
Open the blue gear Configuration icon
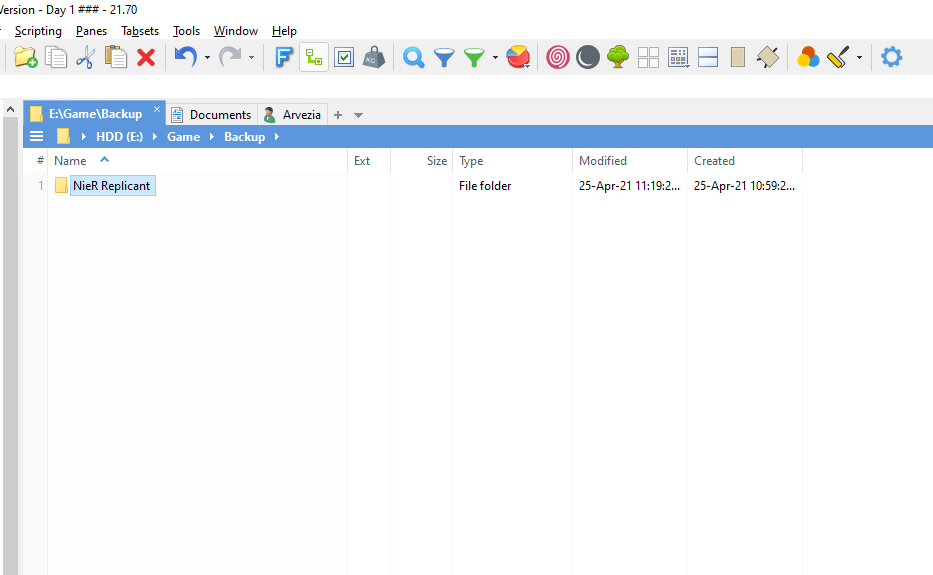click(x=891, y=57)
